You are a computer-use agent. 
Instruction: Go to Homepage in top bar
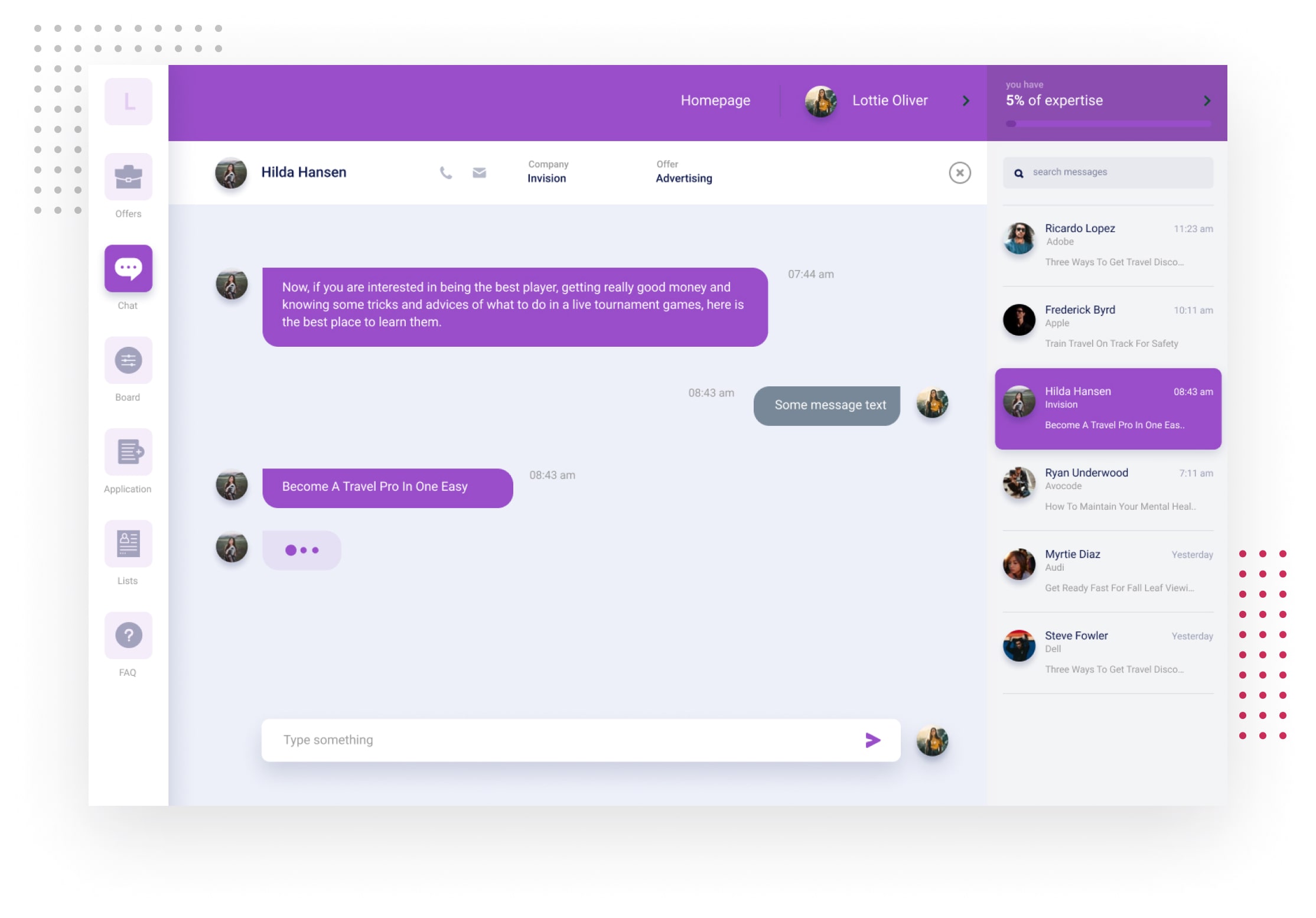715,100
